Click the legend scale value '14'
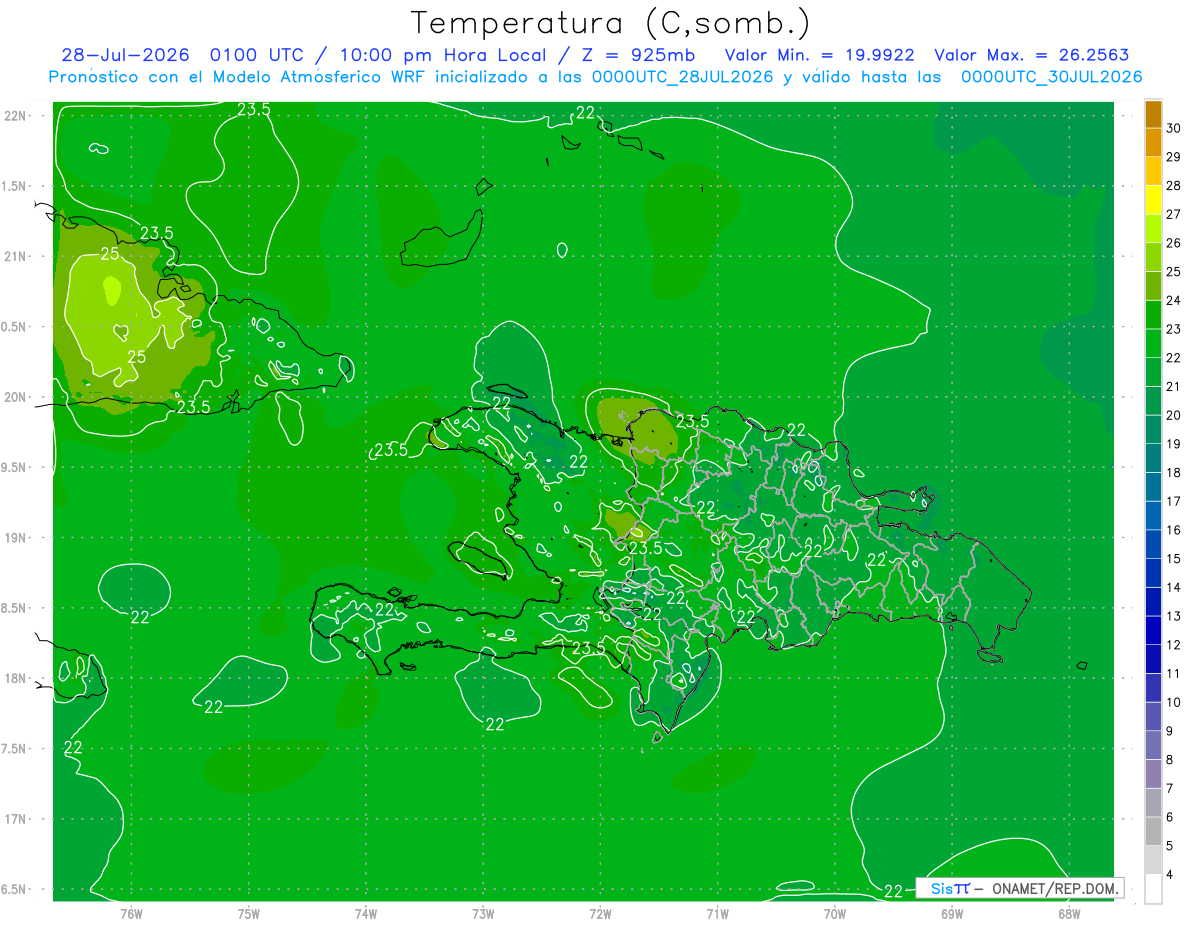This screenshot has height=927, width=1200. point(1174,587)
